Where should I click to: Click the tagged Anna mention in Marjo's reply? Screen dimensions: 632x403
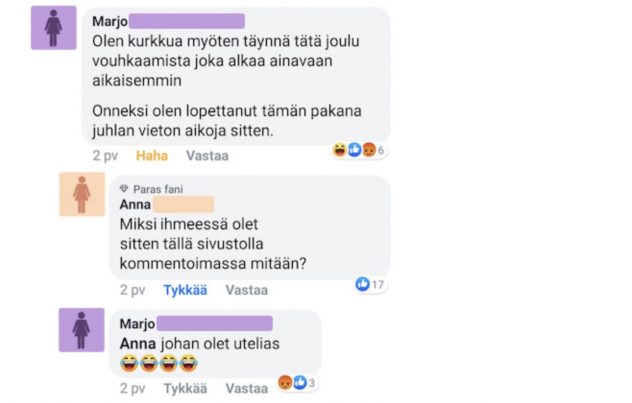(x=138, y=344)
